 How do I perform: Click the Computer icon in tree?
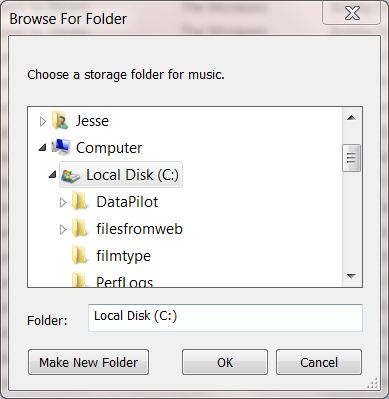coord(61,147)
